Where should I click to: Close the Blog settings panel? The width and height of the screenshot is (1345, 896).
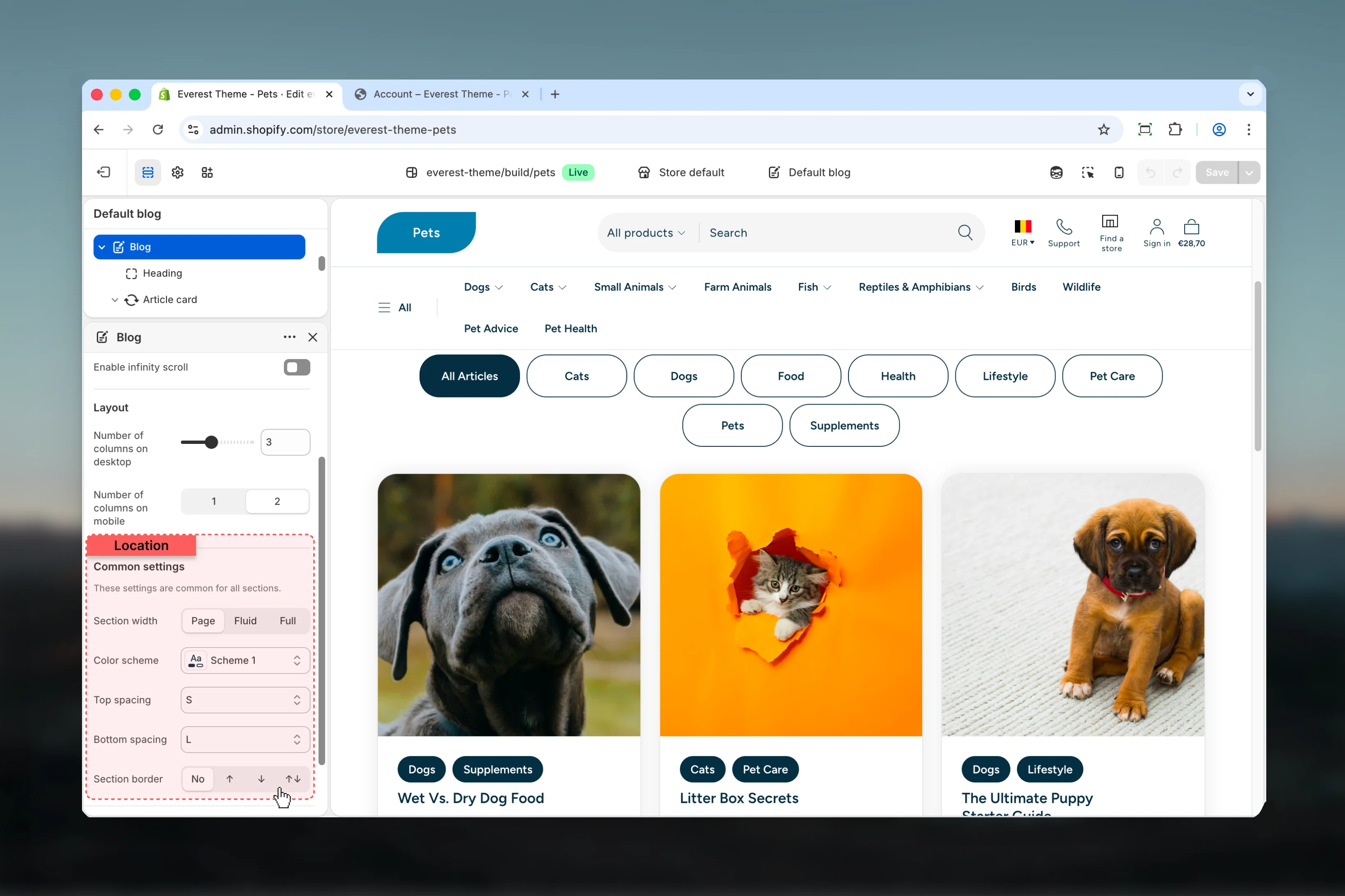(x=312, y=337)
